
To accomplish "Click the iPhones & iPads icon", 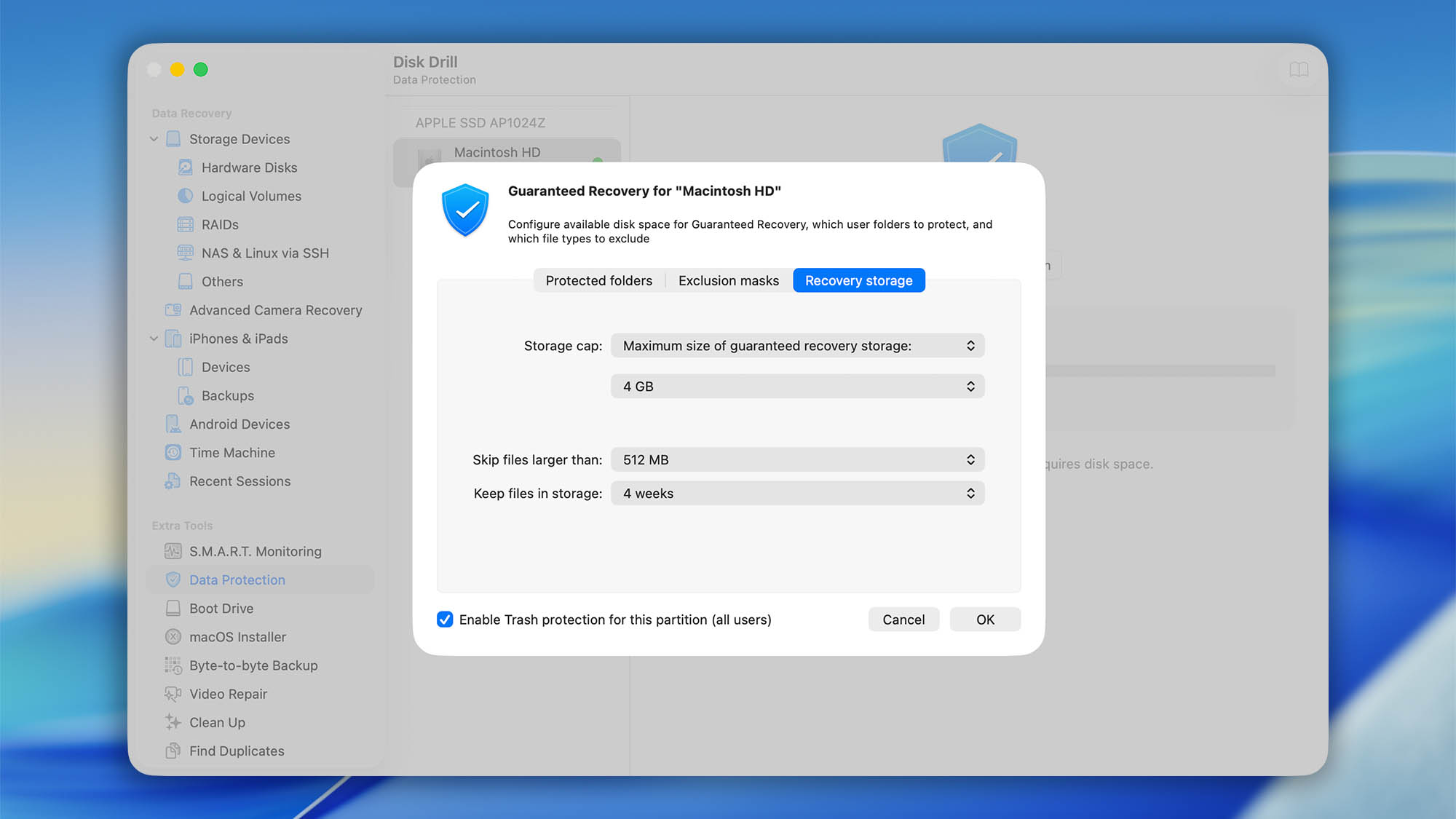I will point(173,339).
